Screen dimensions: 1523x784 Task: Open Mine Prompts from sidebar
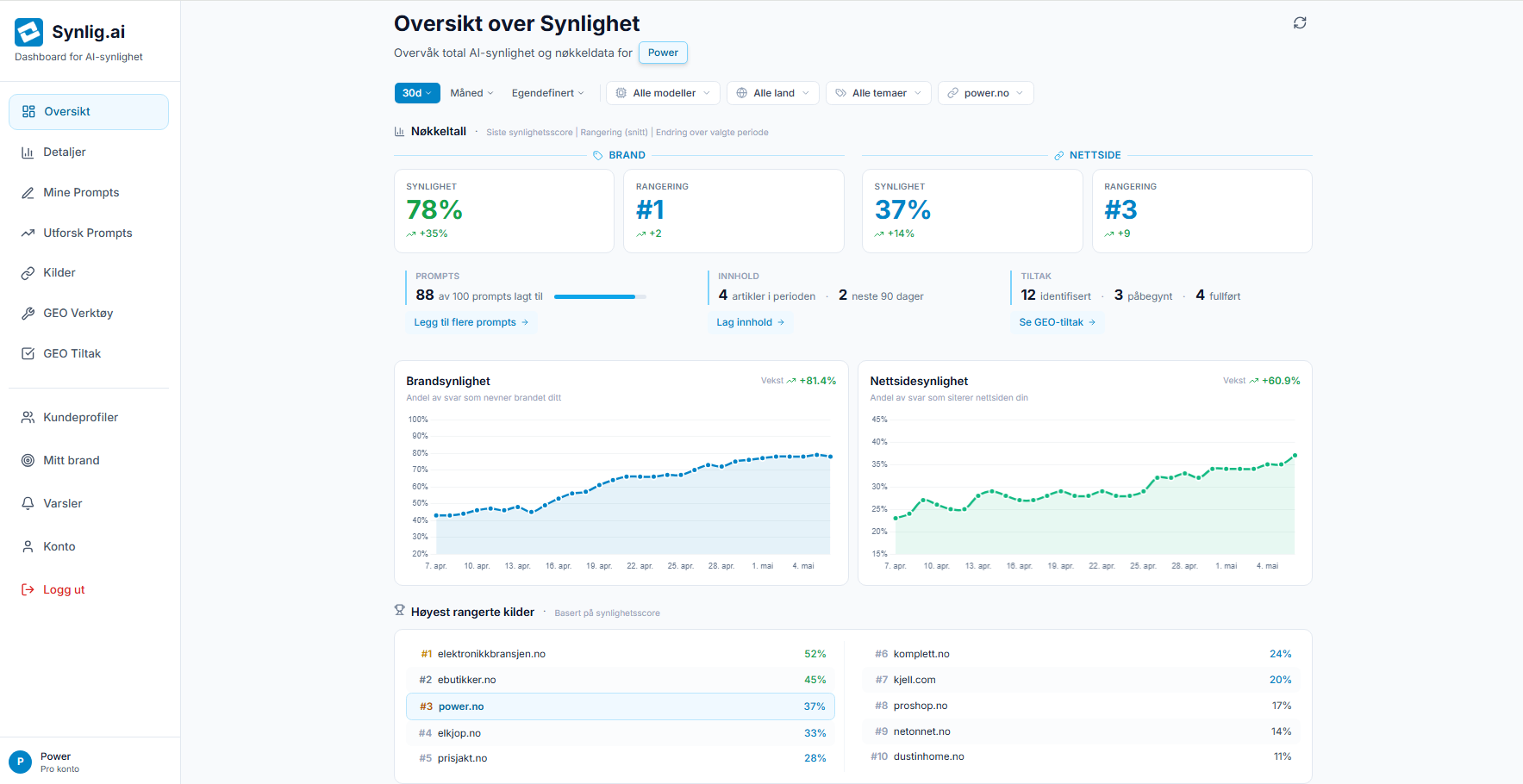[89, 193]
